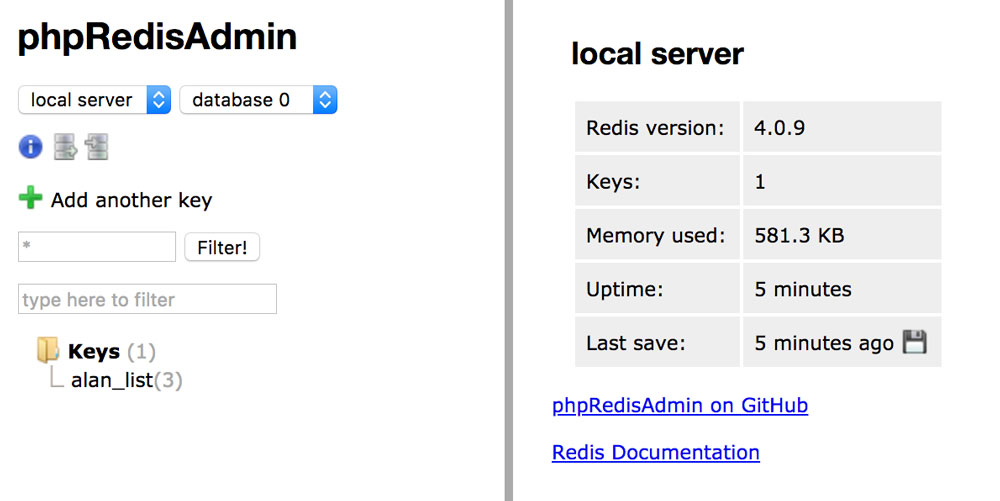Click the Redis version value 4.0.9
This screenshot has width=1000, height=501.
[x=781, y=128]
